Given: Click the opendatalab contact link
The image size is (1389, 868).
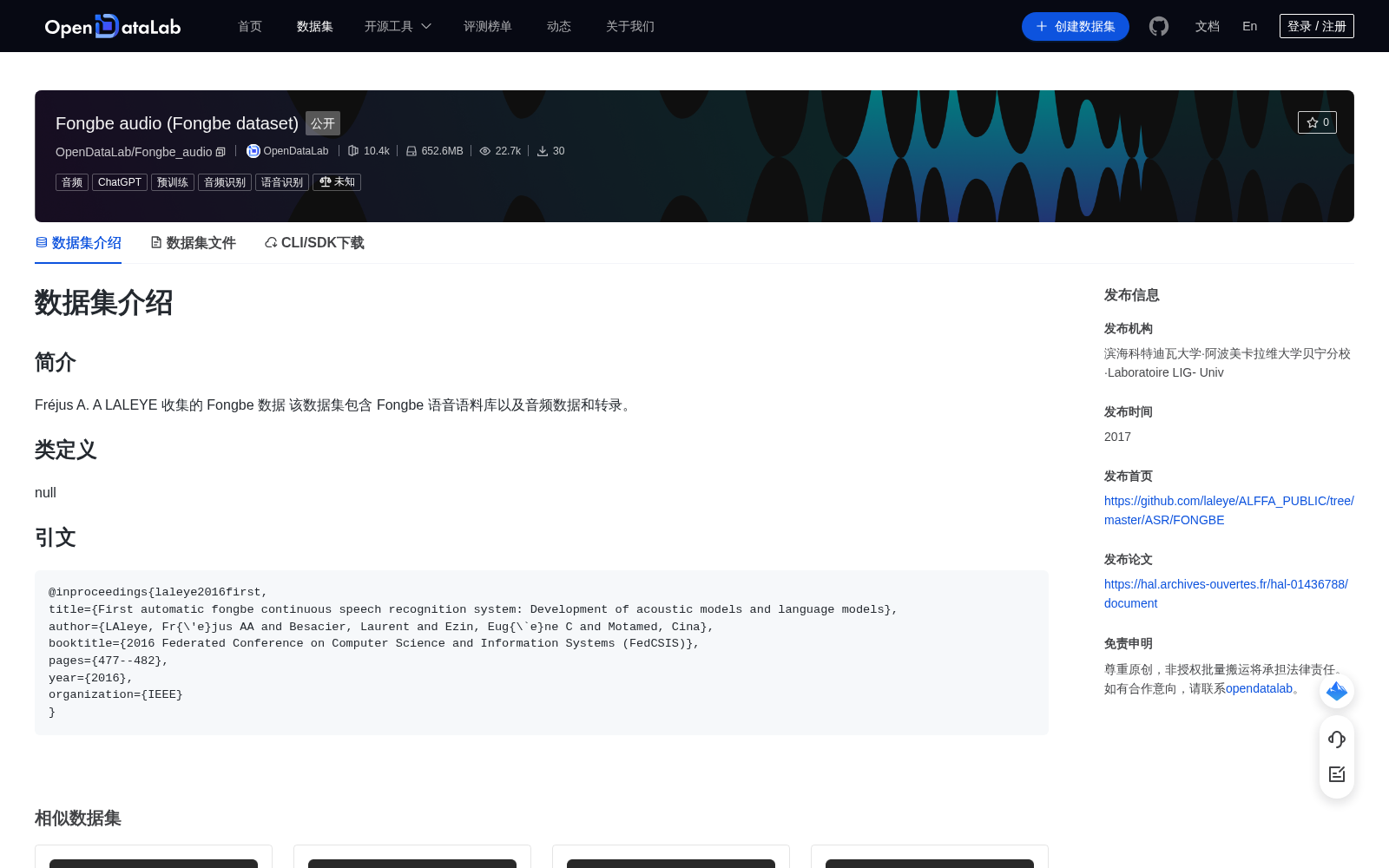Looking at the screenshot, I should click(x=1259, y=688).
